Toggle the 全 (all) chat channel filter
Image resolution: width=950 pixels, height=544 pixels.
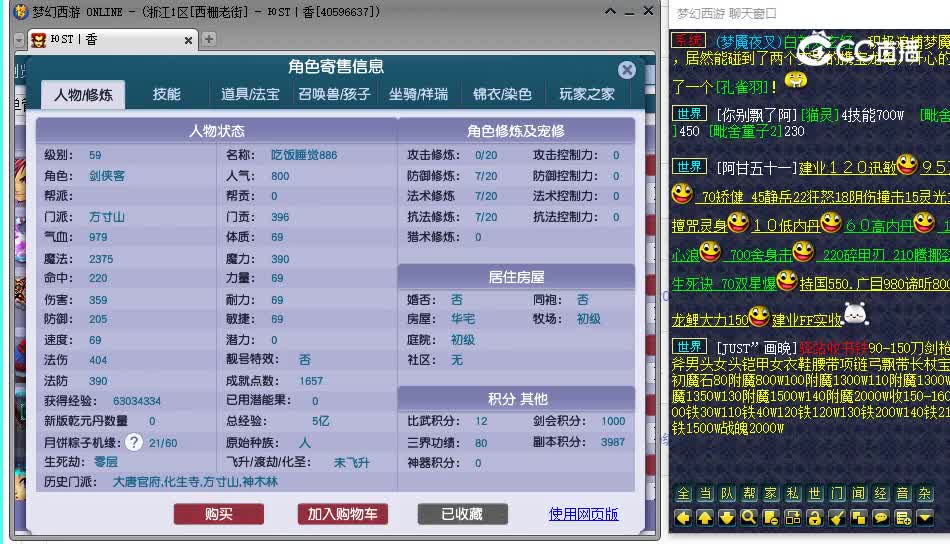point(683,494)
